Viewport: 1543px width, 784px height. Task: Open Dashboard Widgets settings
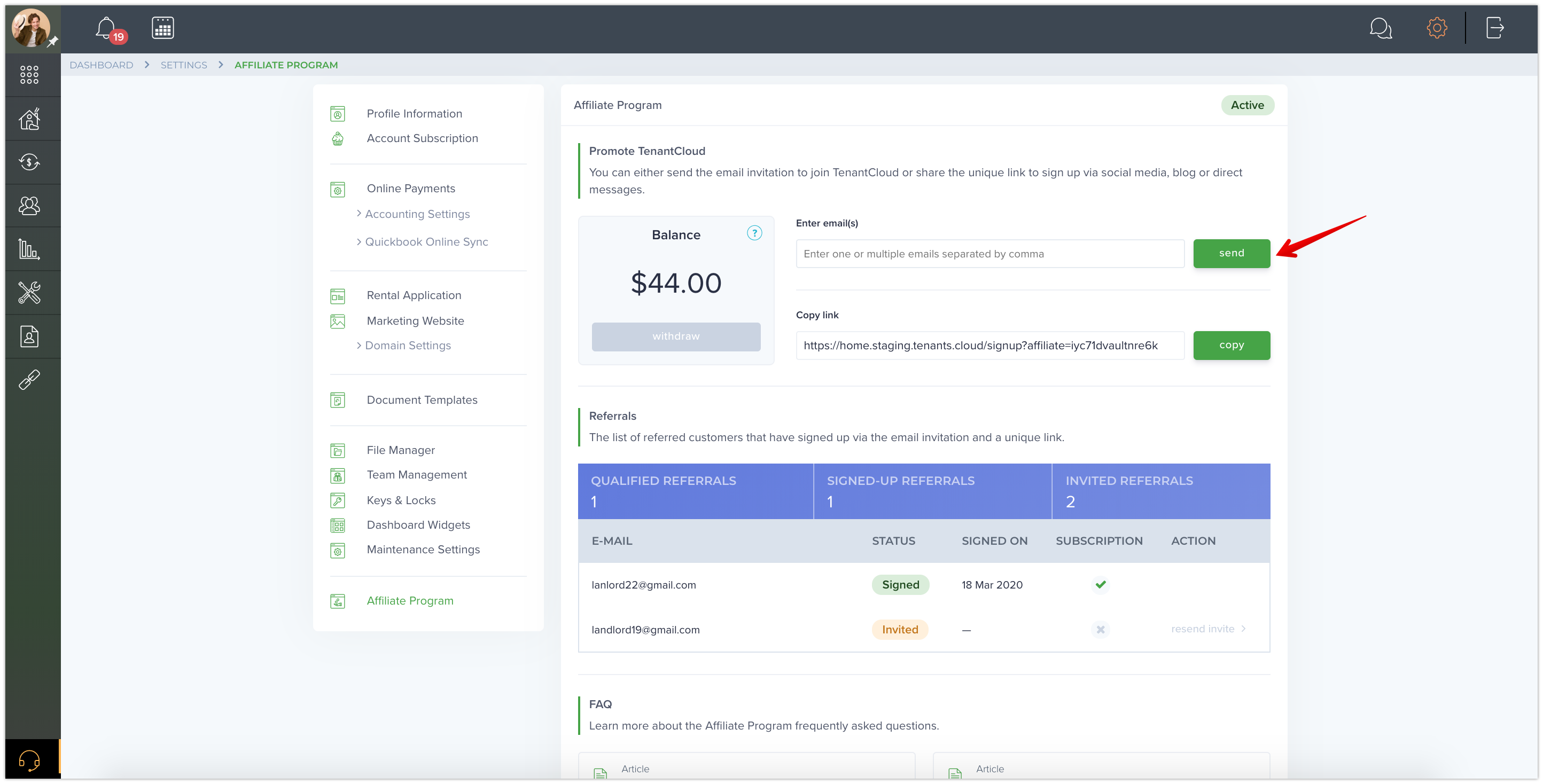[x=418, y=526]
